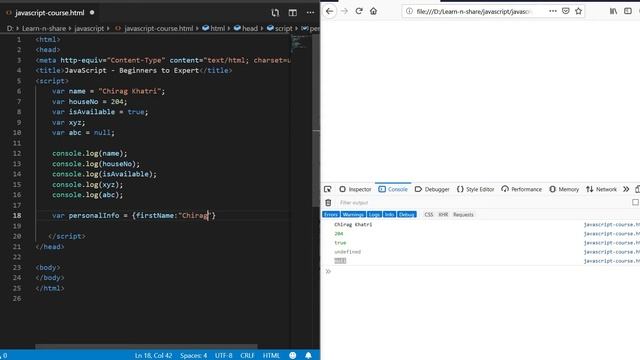
Task: Click 'console.log(name);' code line
Action: coord(89,153)
